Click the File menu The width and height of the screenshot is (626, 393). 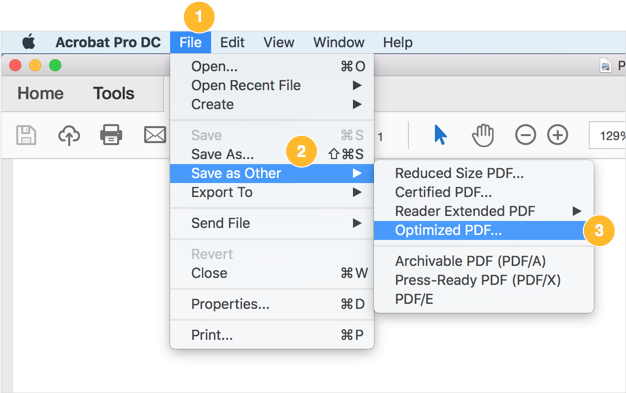coord(190,42)
